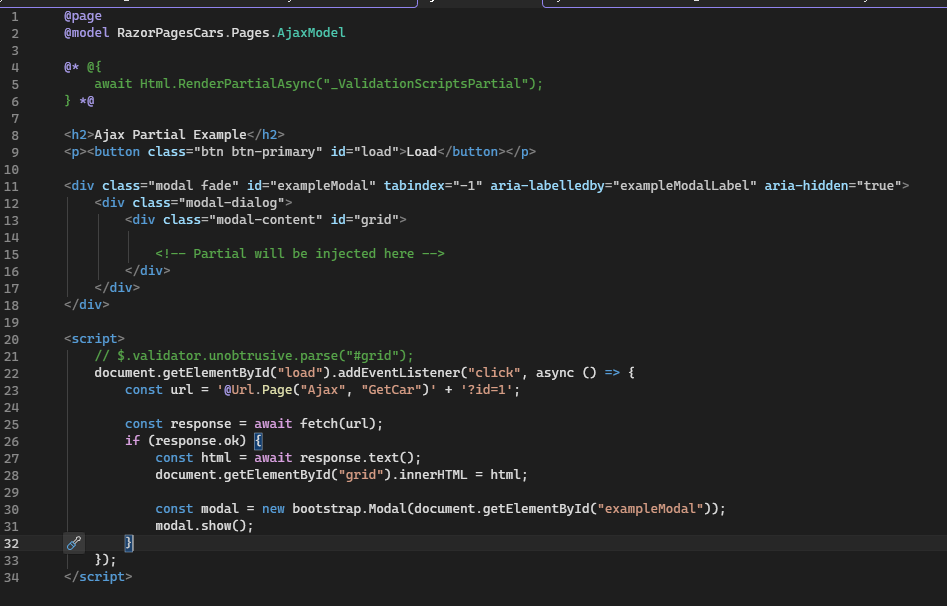Click the id="load" attribute on line 9
Image resolution: width=947 pixels, height=606 pixels.
point(364,152)
